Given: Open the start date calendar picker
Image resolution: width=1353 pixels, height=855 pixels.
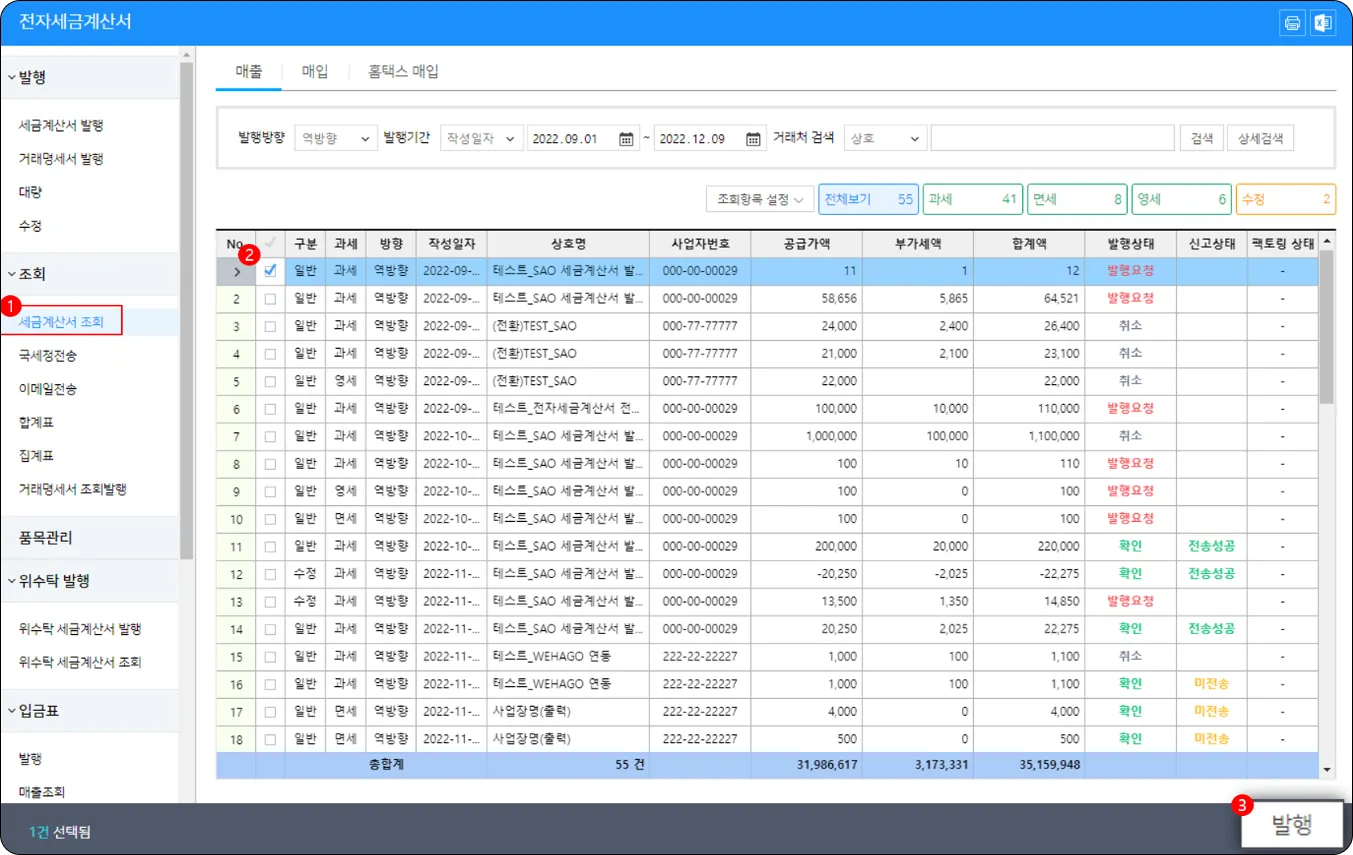Looking at the screenshot, I should [626, 139].
